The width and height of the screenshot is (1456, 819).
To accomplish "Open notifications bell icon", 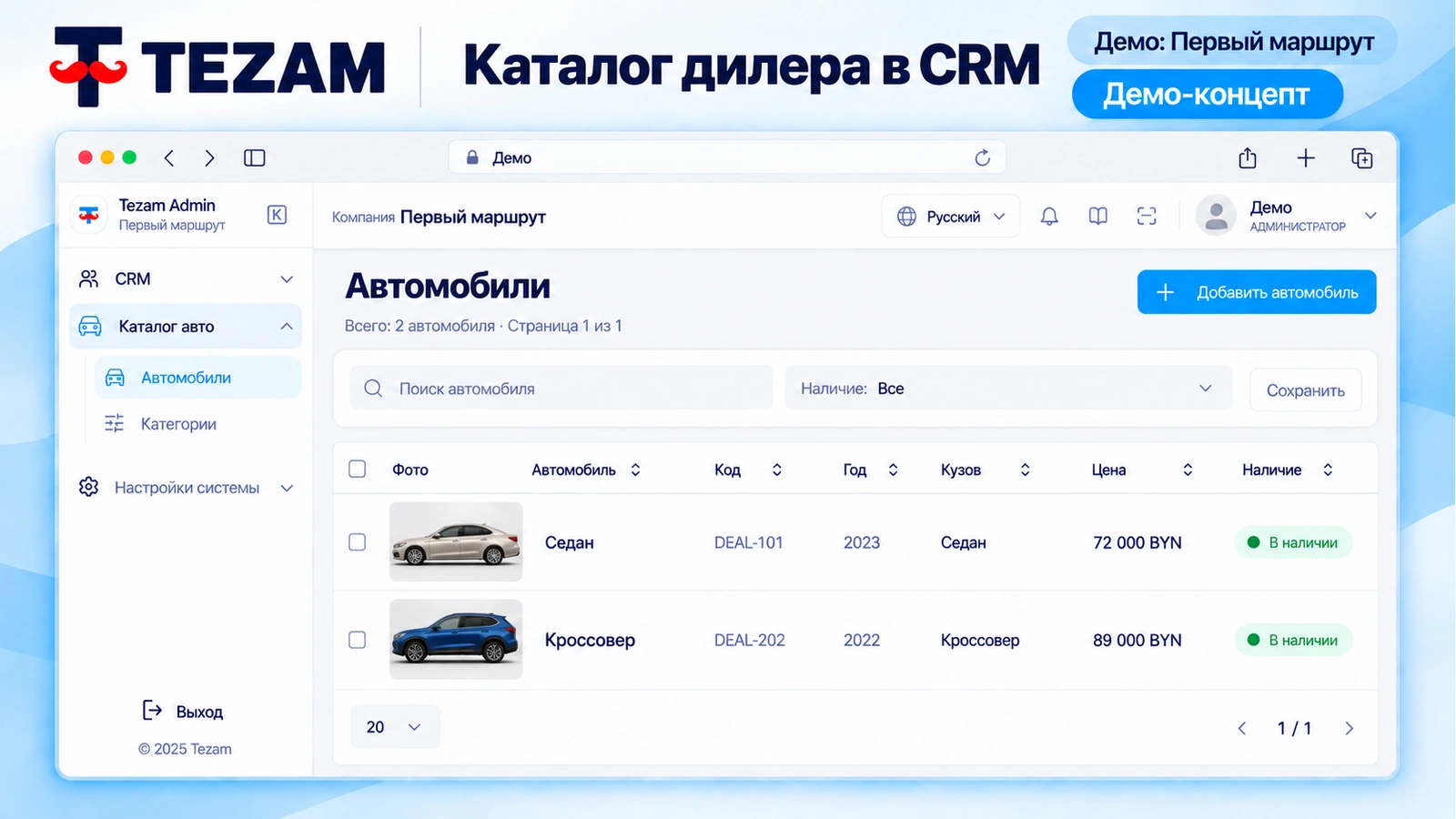I will point(1049,217).
